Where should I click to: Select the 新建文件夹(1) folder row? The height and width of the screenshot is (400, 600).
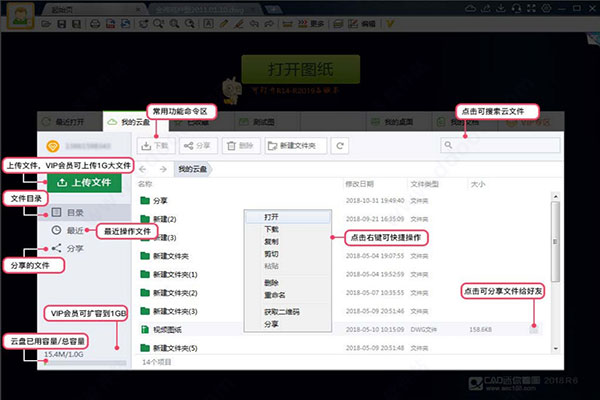pyautogui.click(x=342, y=274)
